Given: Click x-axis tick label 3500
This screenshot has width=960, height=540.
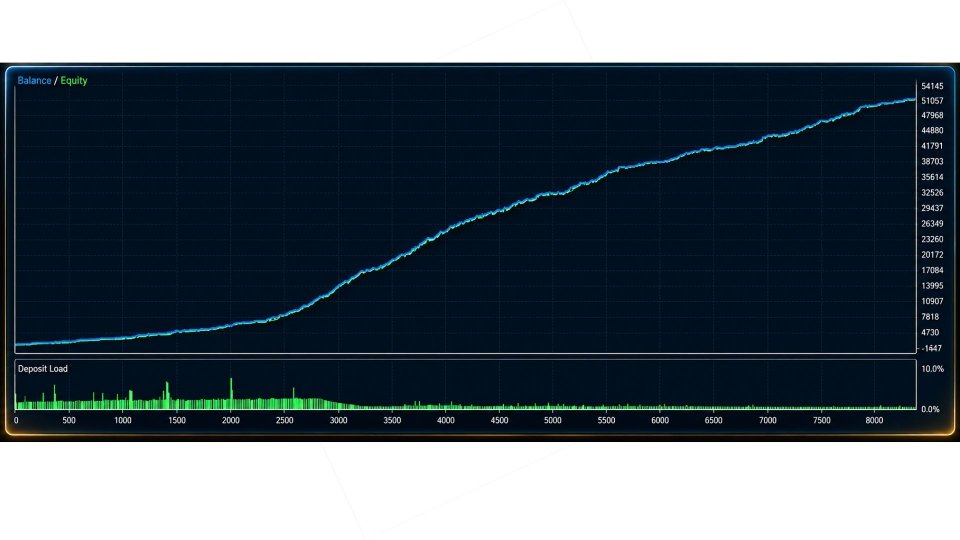Looking at the screenshot, I should pos(392,421).
